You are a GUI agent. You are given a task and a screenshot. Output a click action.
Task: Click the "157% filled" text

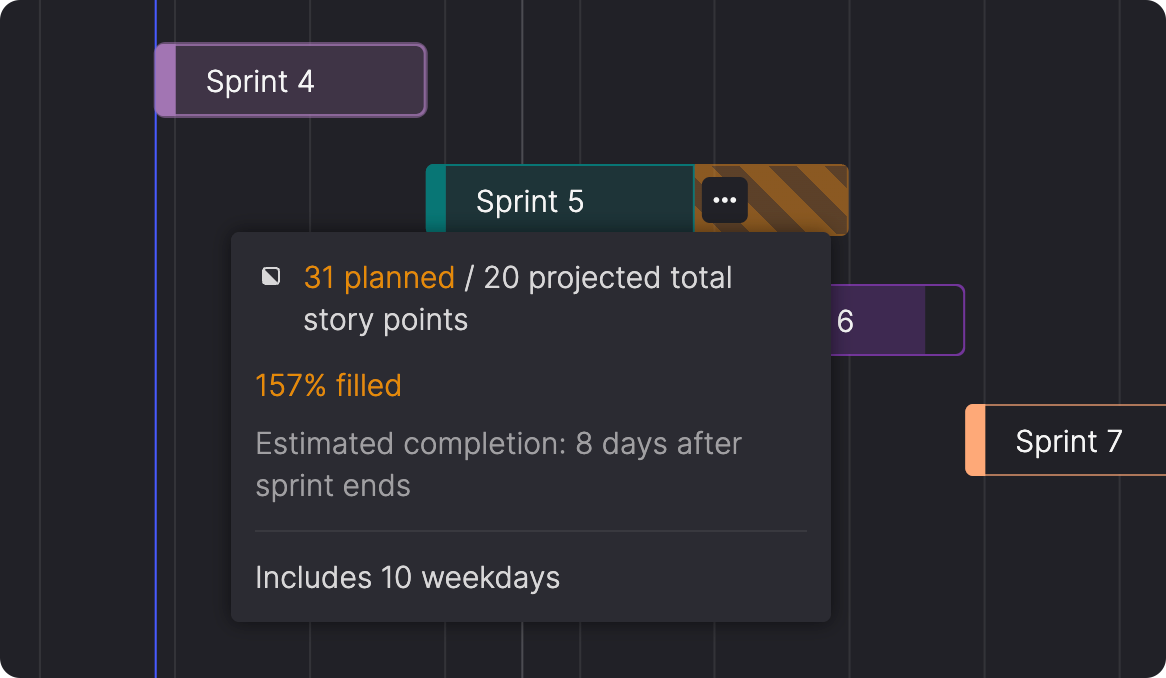[x=328, y=385]
